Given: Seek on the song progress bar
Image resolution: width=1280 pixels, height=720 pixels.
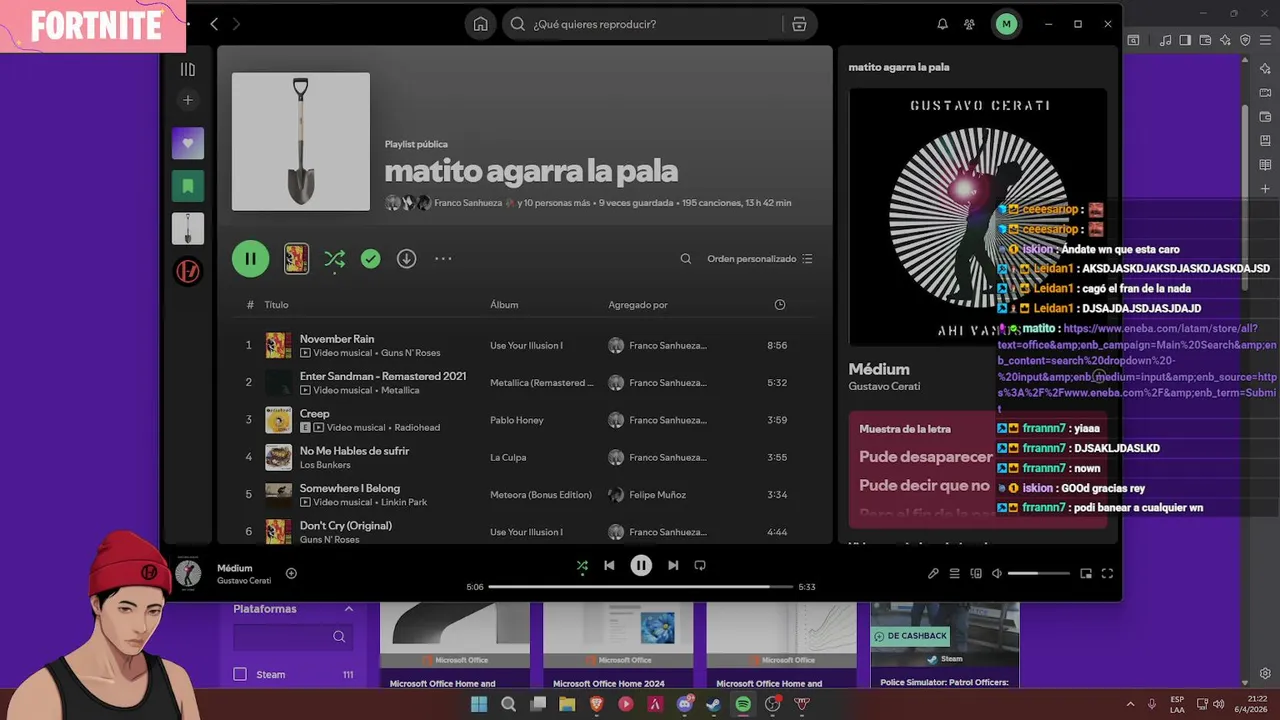Looking at the screenshot, I should click(x=640, y=587).
